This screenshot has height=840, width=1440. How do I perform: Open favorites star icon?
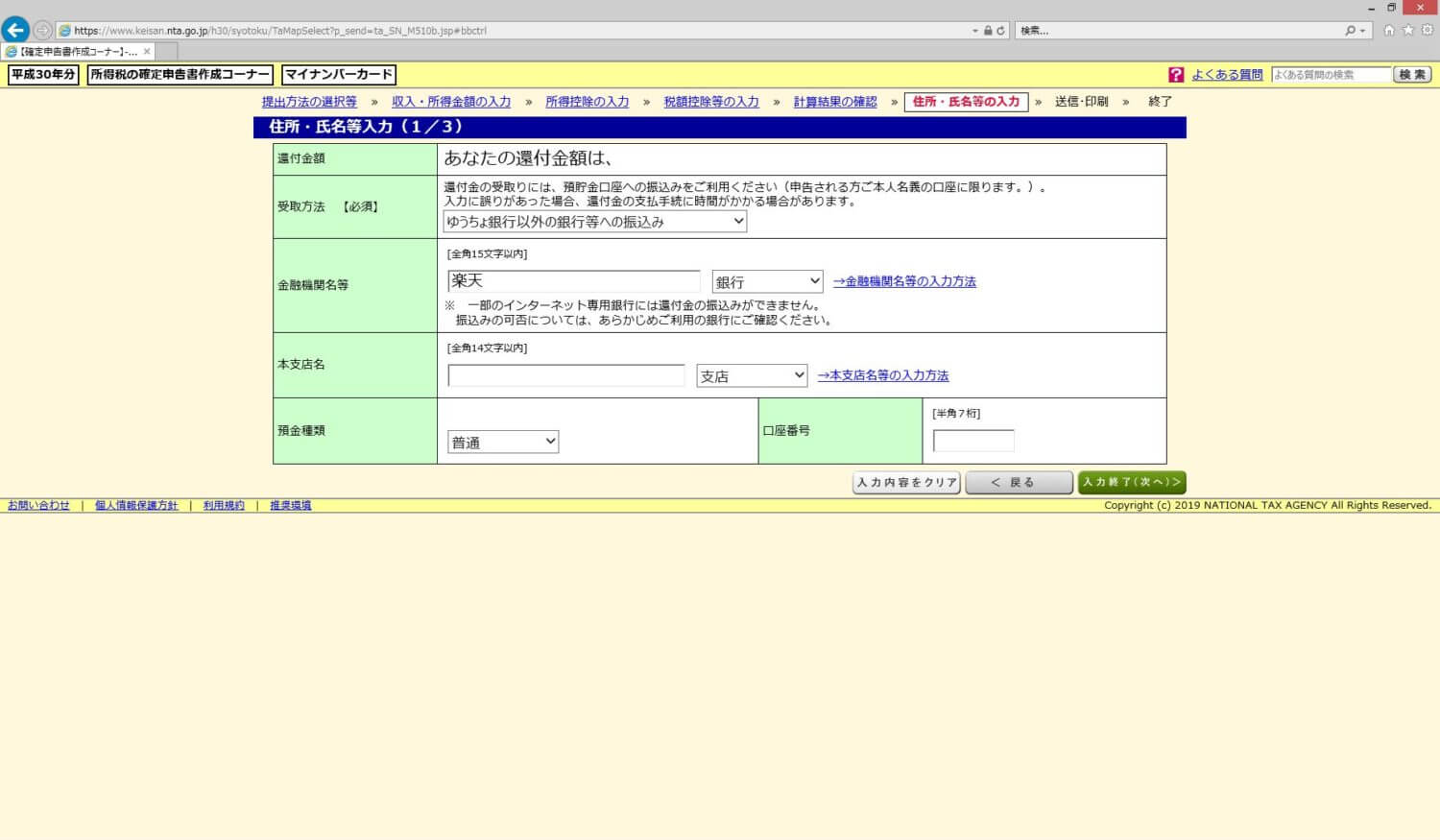[x=1408, y=31]
